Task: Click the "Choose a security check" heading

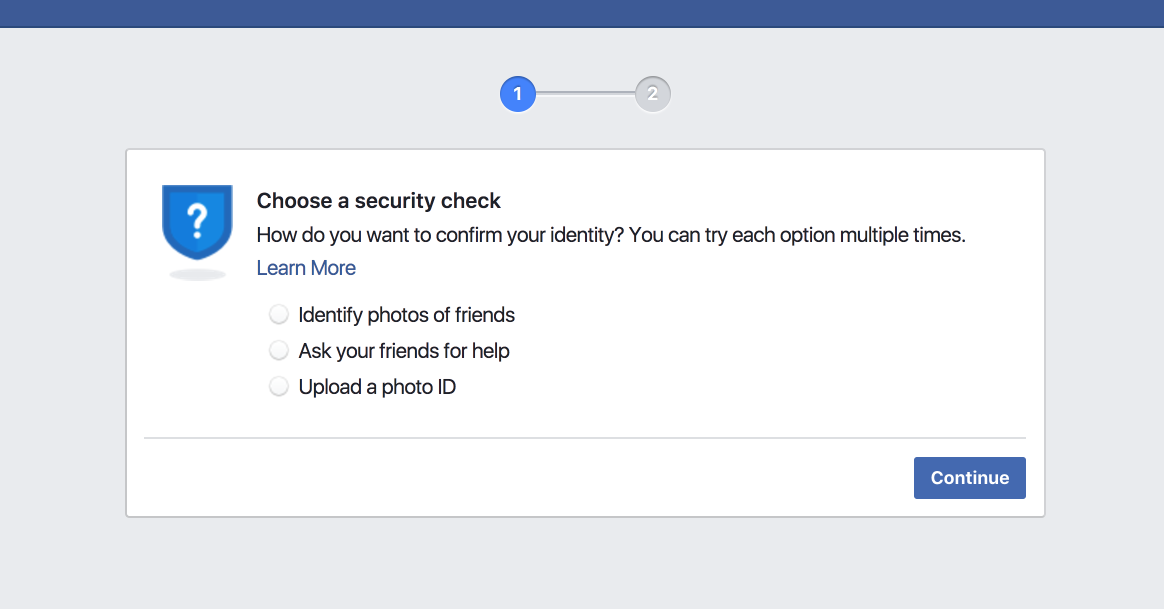Action: [379, 201]
